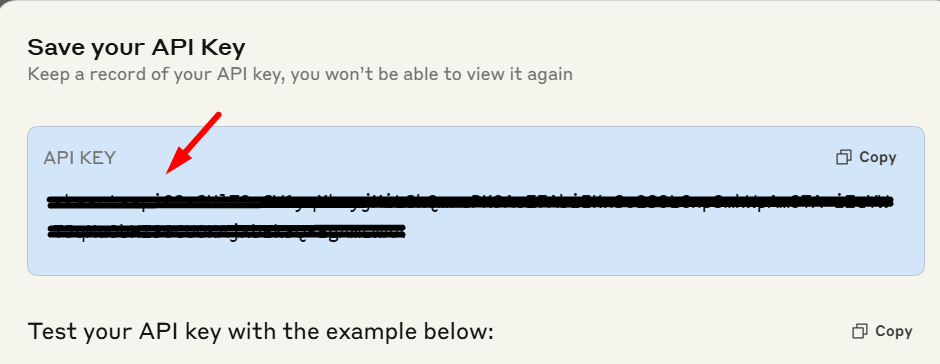The image size is (940, 364).
Task: Click the blank blue space between API KEY label and Copy
Action: point(474,158)
